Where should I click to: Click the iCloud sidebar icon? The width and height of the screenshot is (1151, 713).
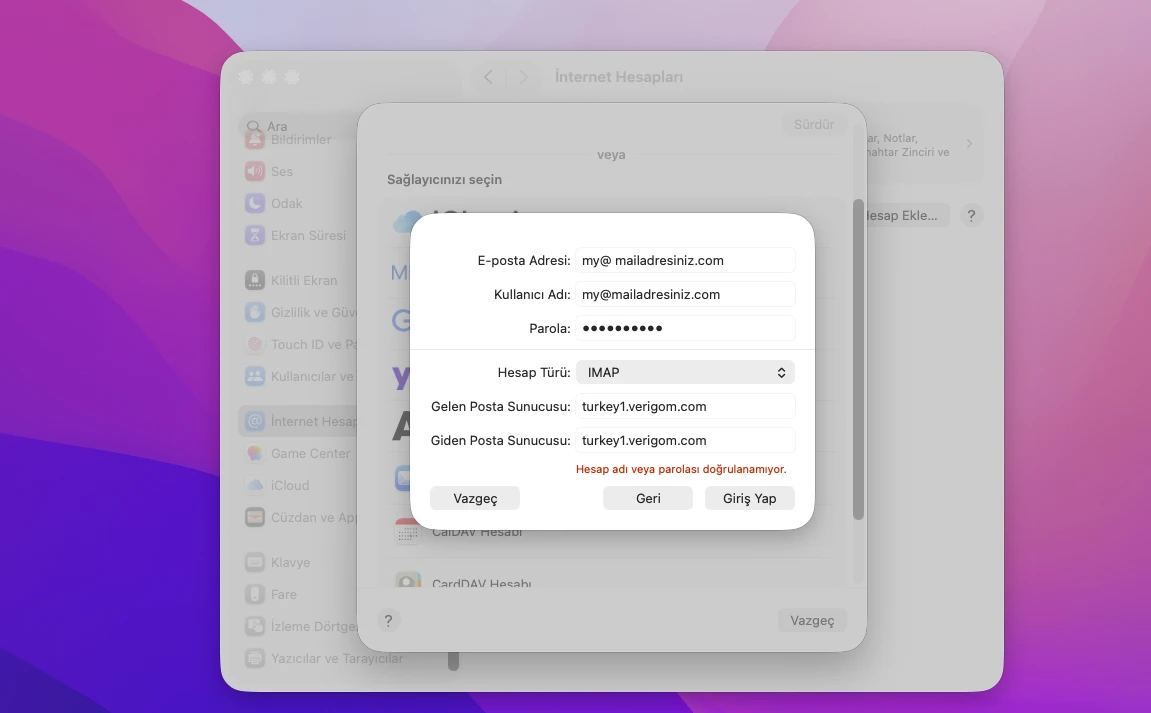pos(255,486)
